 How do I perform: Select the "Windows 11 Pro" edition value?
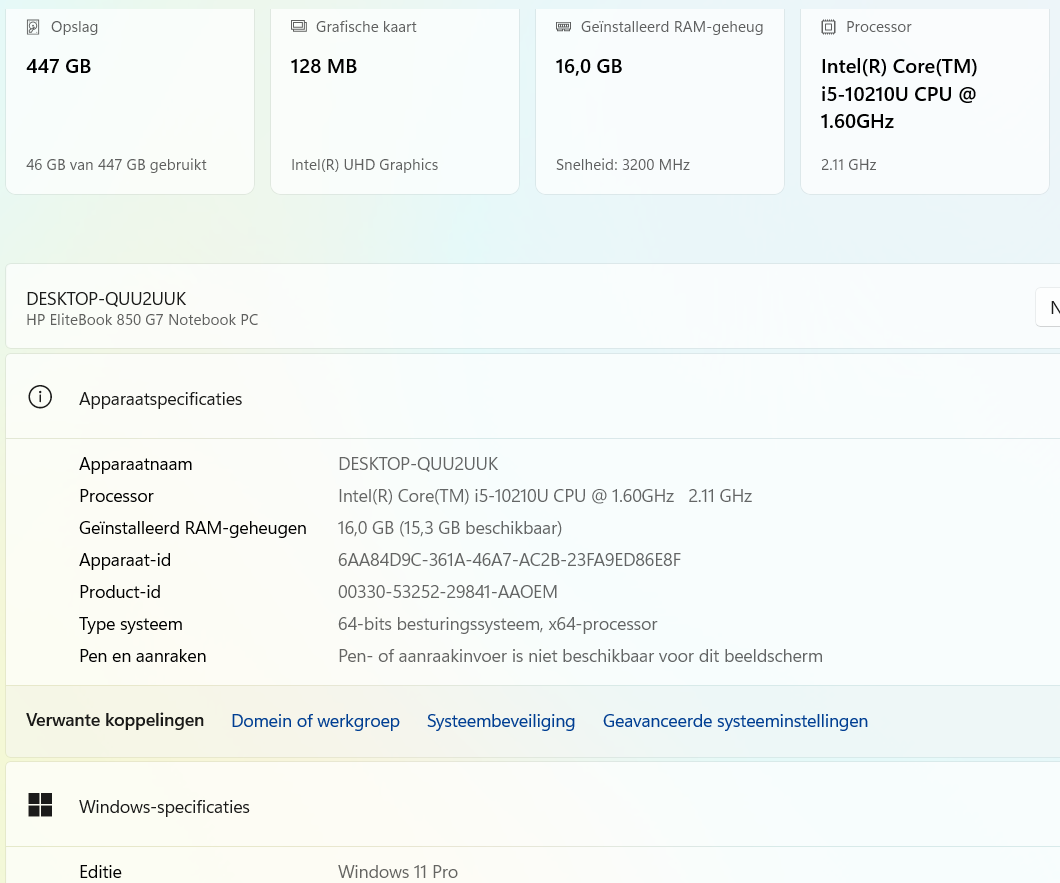[x=398, y=872]
